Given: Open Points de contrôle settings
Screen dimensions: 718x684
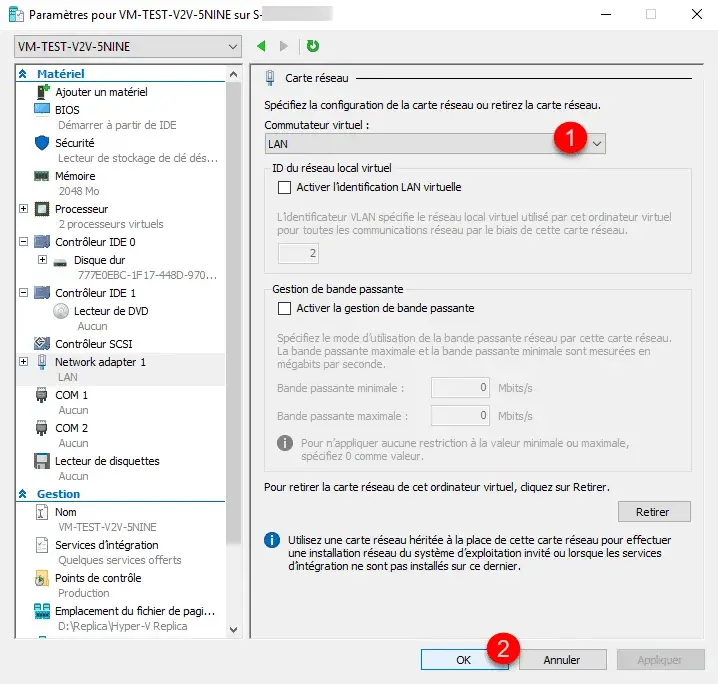Looking at the screenshot, I should click(x=98, y=578).
